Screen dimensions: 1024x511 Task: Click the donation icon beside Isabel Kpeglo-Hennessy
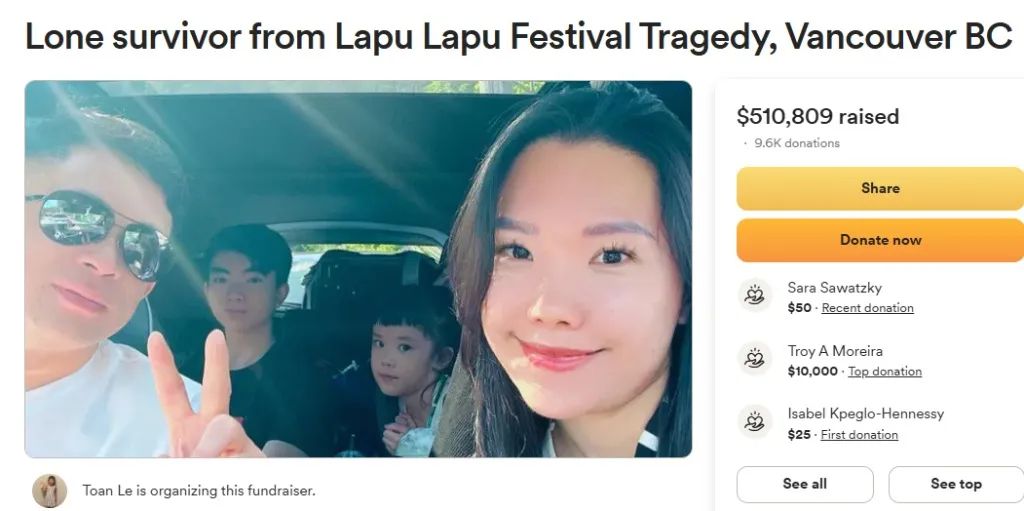click(x=754, y=421)
